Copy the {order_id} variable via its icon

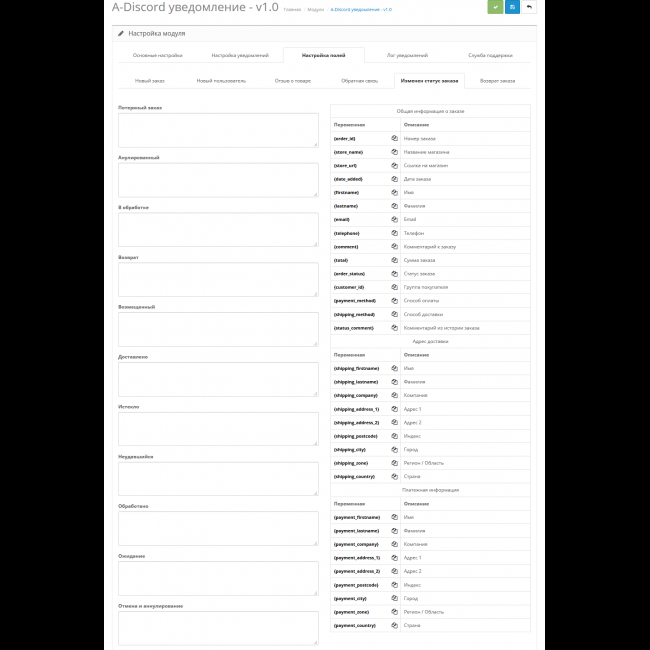394,138
